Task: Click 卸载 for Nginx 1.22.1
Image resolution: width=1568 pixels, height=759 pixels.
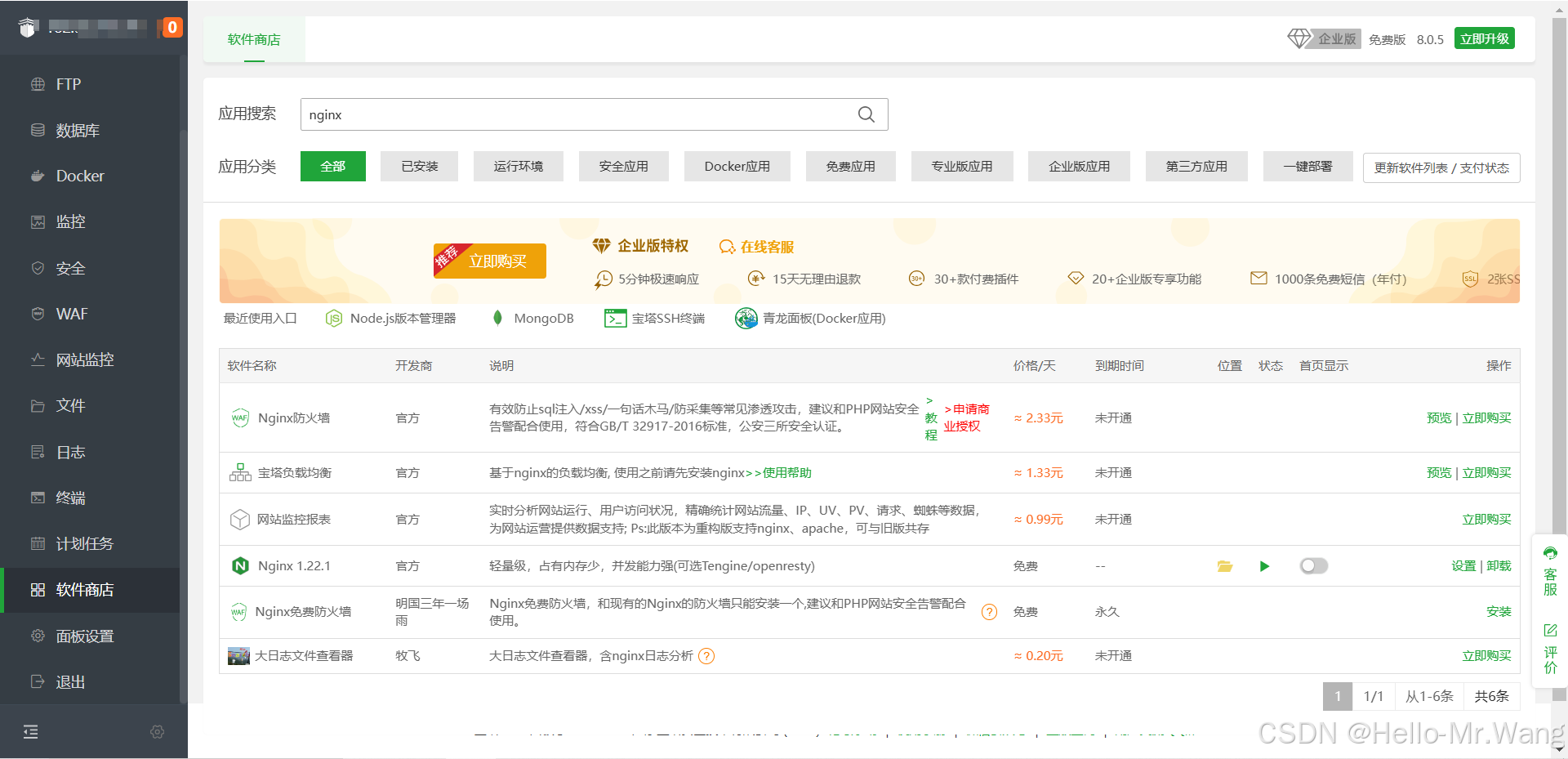Action: pos(1499,565)
